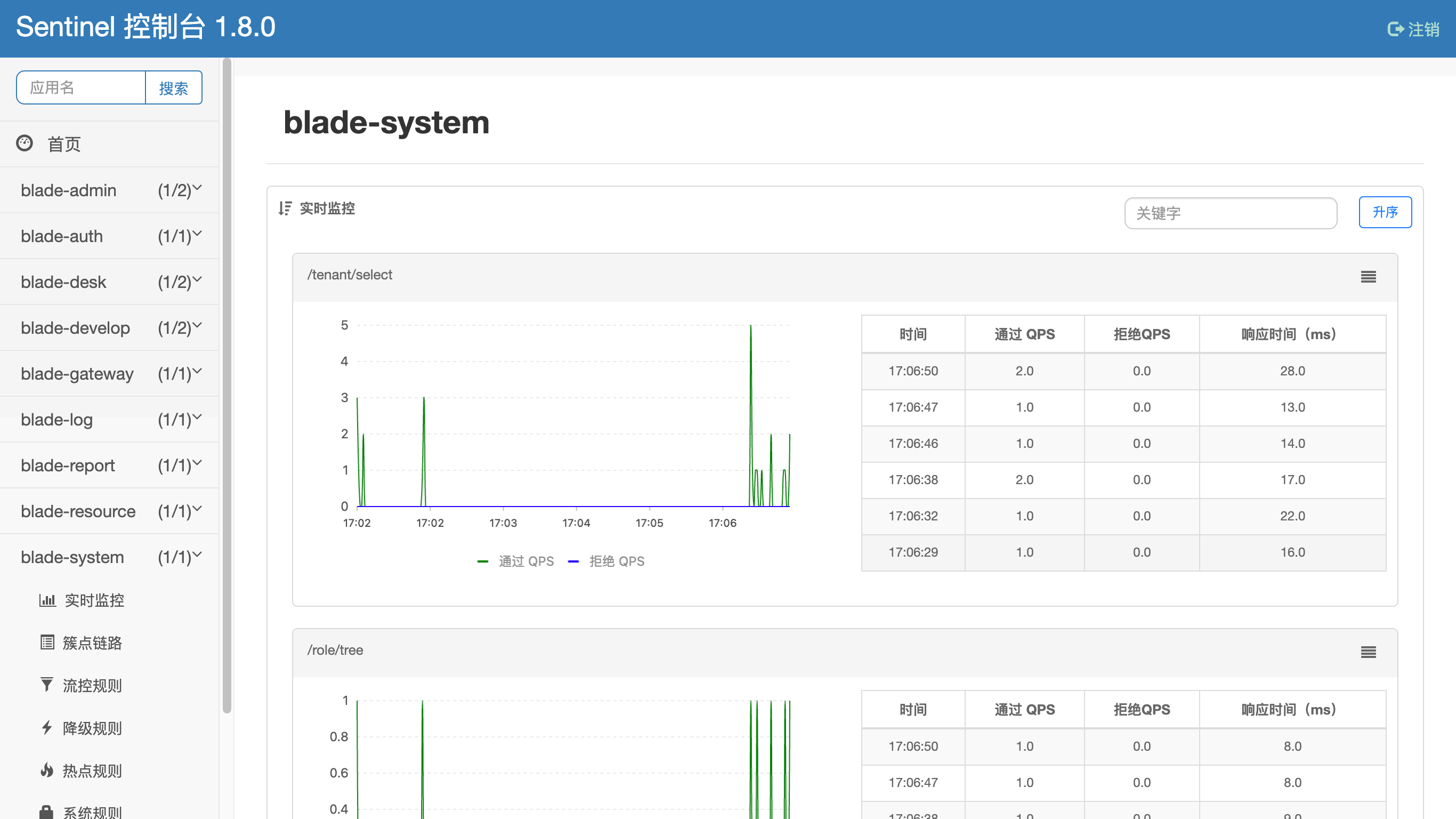This screenshot has width=1456, height=819.
Task: Expand the blade-develop chevron
Action: tap(197, 325)
